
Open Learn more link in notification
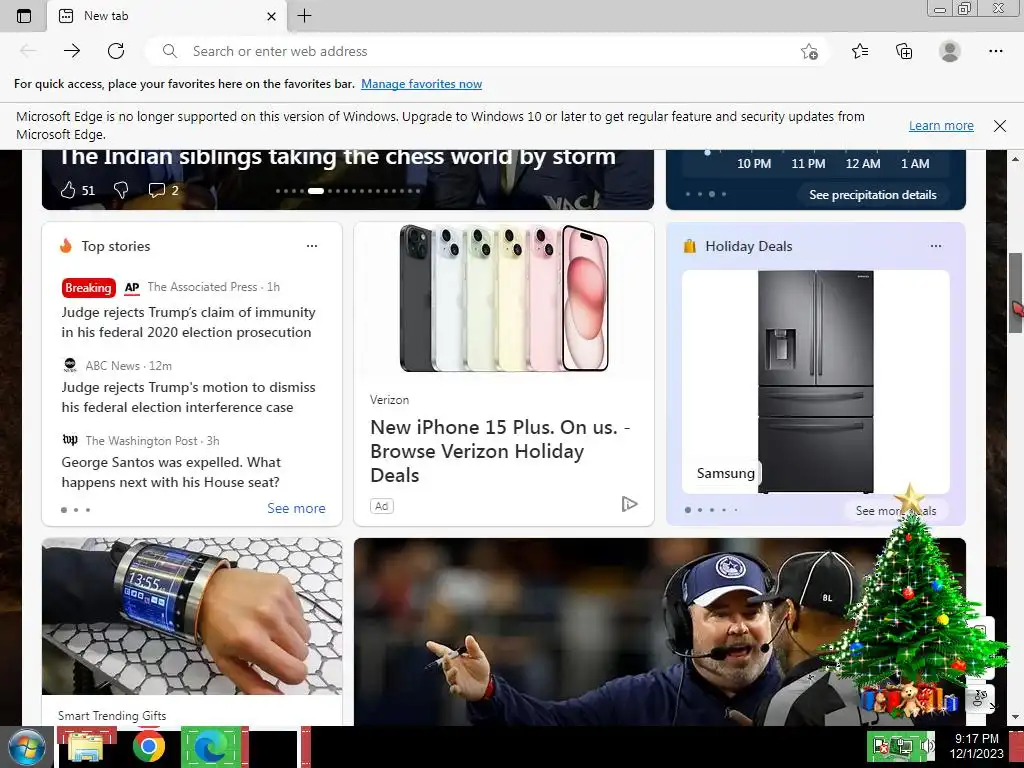click(x=941, y=125)
